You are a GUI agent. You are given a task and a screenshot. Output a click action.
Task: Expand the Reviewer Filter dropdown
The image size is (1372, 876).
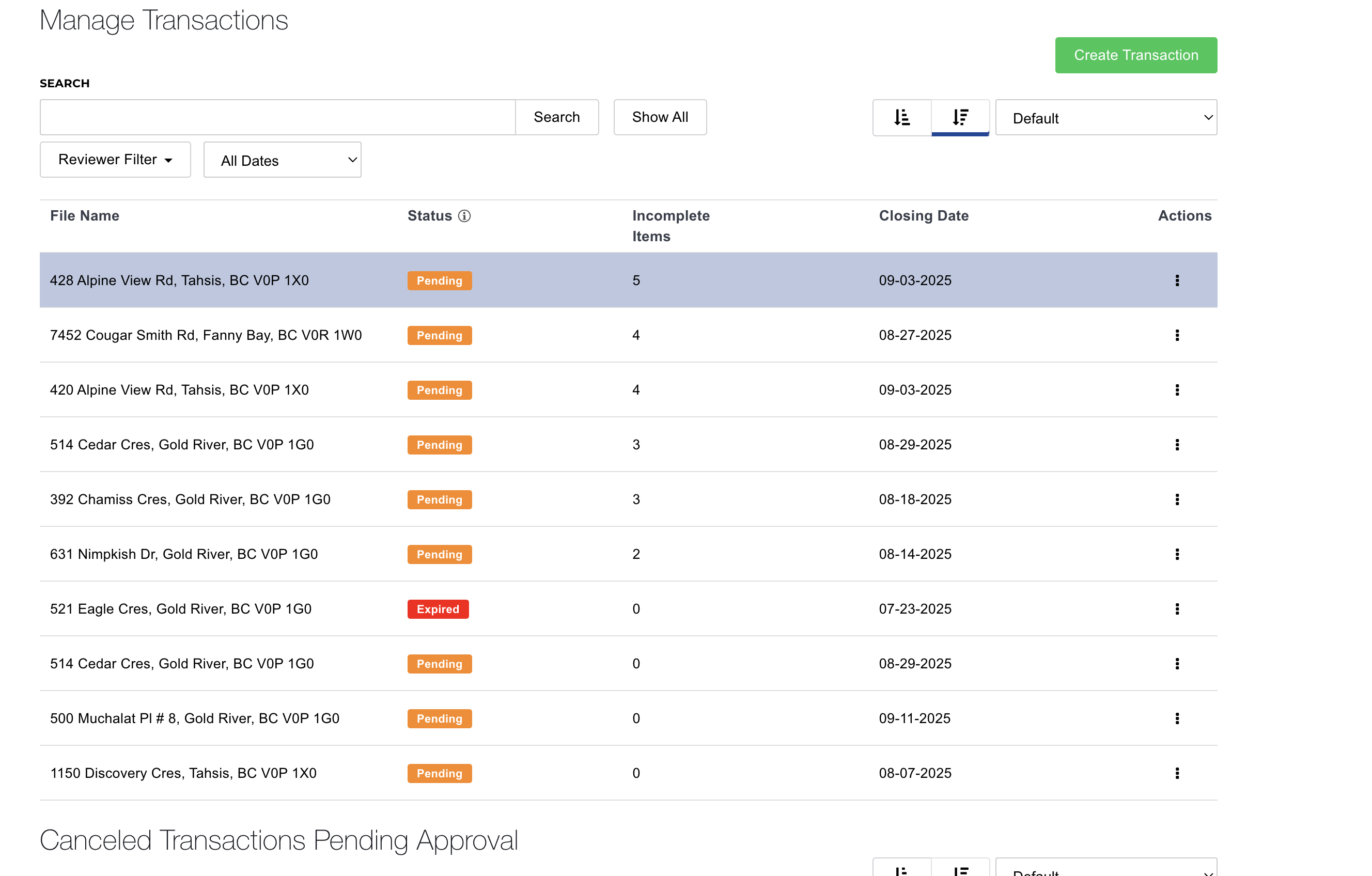tap(115, 160)
